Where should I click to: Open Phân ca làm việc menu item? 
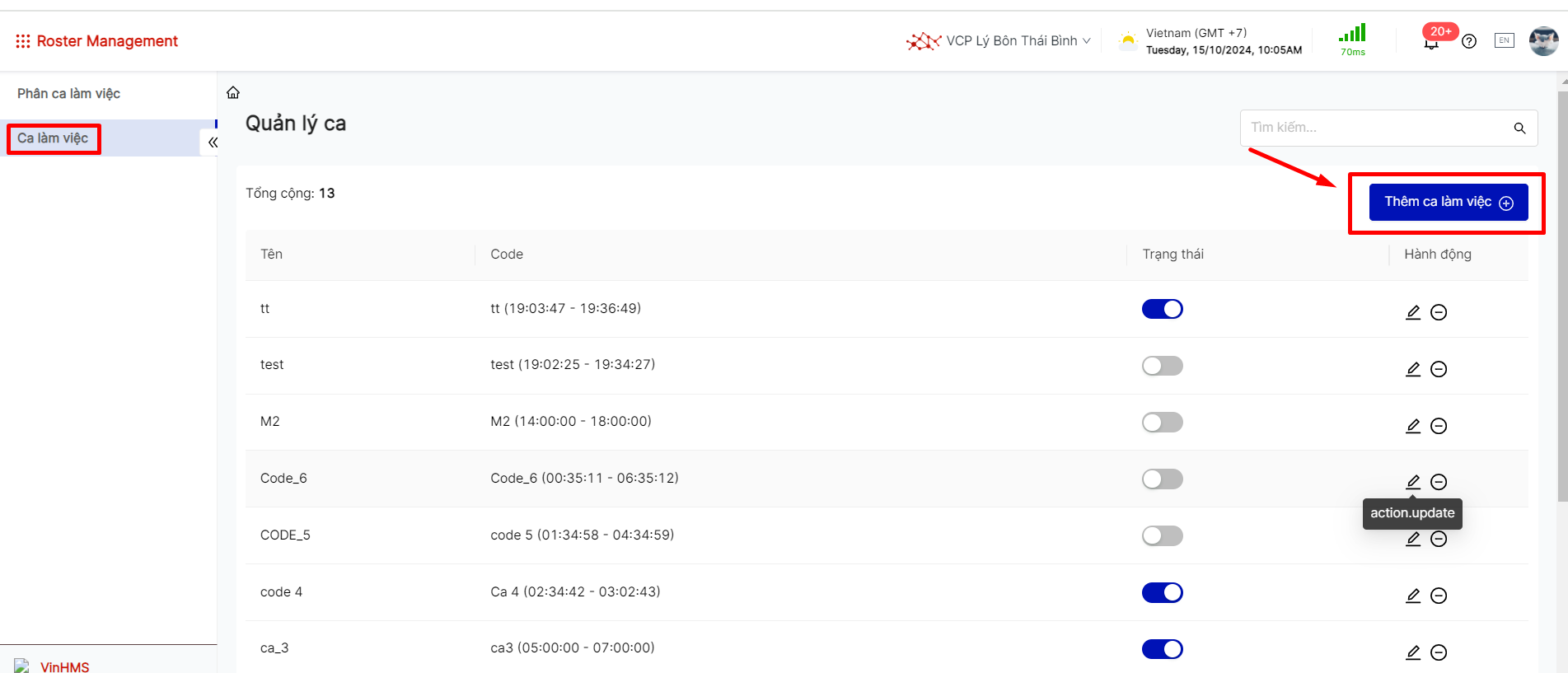pyautogui.click(x=69, y=94)
